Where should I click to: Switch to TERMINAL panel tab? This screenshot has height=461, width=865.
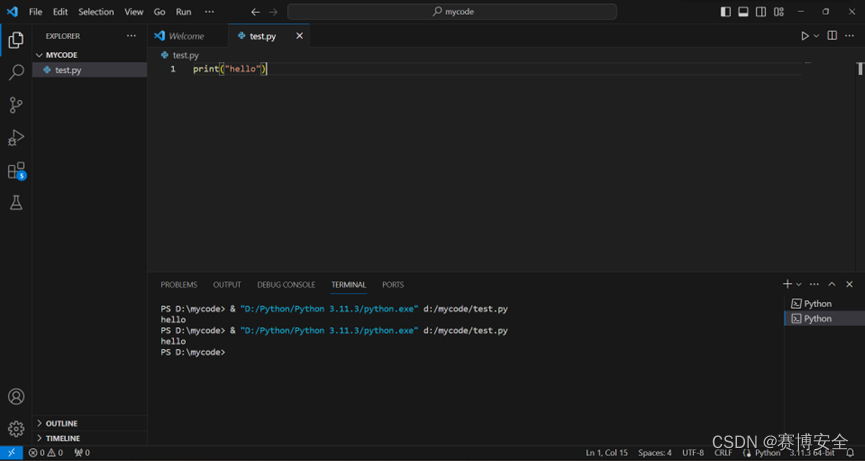coord(349,285)
